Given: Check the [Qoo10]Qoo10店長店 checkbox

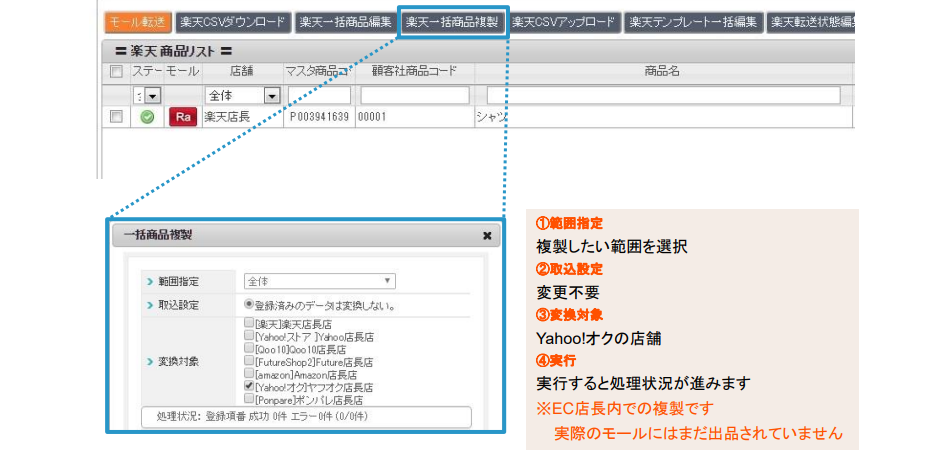Looking at the screenshot, I should (x=249, y=348).
